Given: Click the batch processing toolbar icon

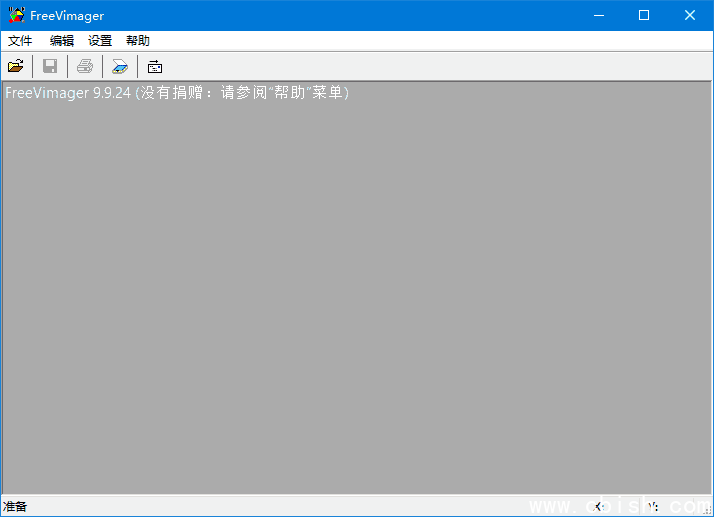Looking at the screenshot, I should [155, 67].
